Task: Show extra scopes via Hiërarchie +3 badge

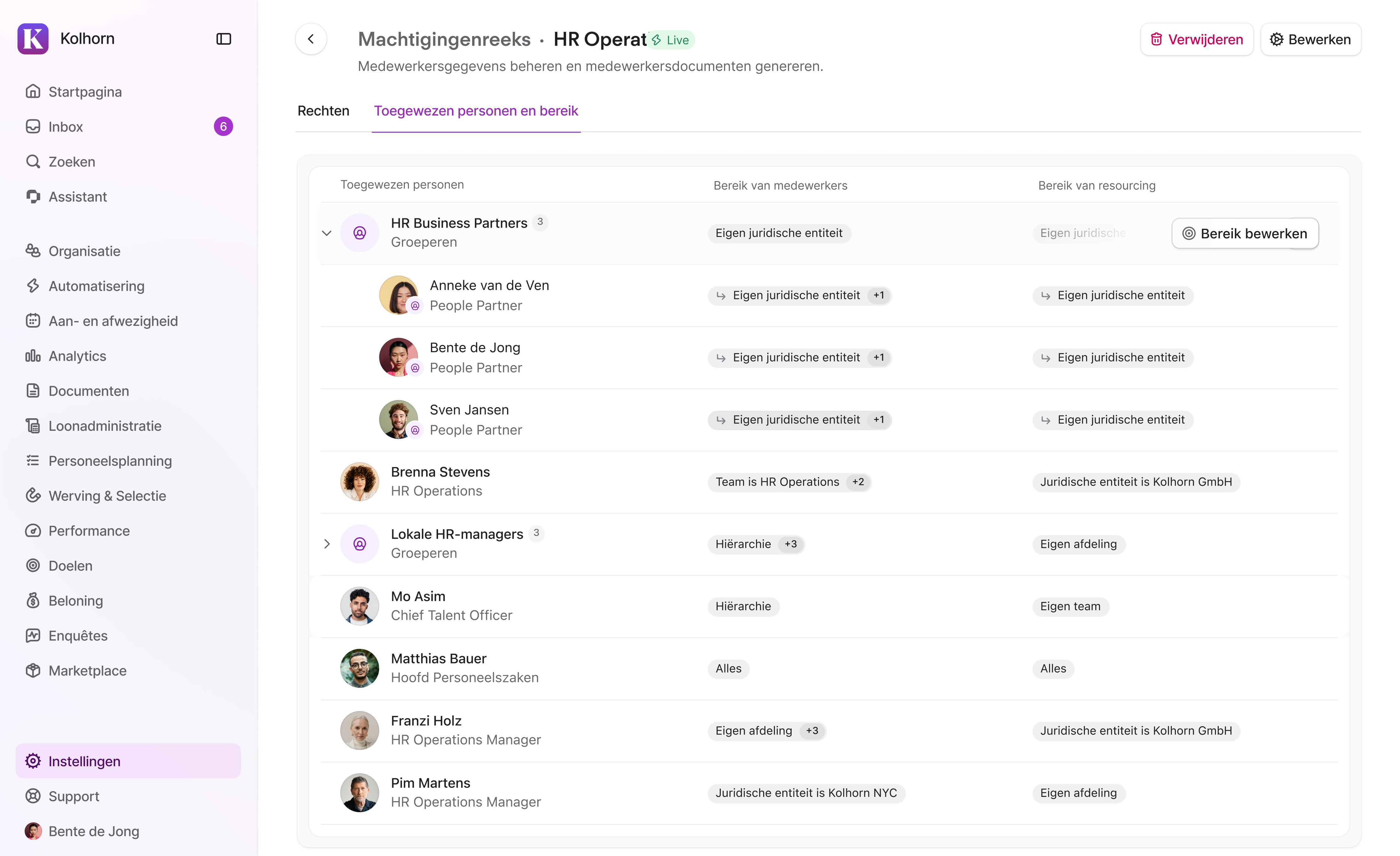Action: click(790, 543)
